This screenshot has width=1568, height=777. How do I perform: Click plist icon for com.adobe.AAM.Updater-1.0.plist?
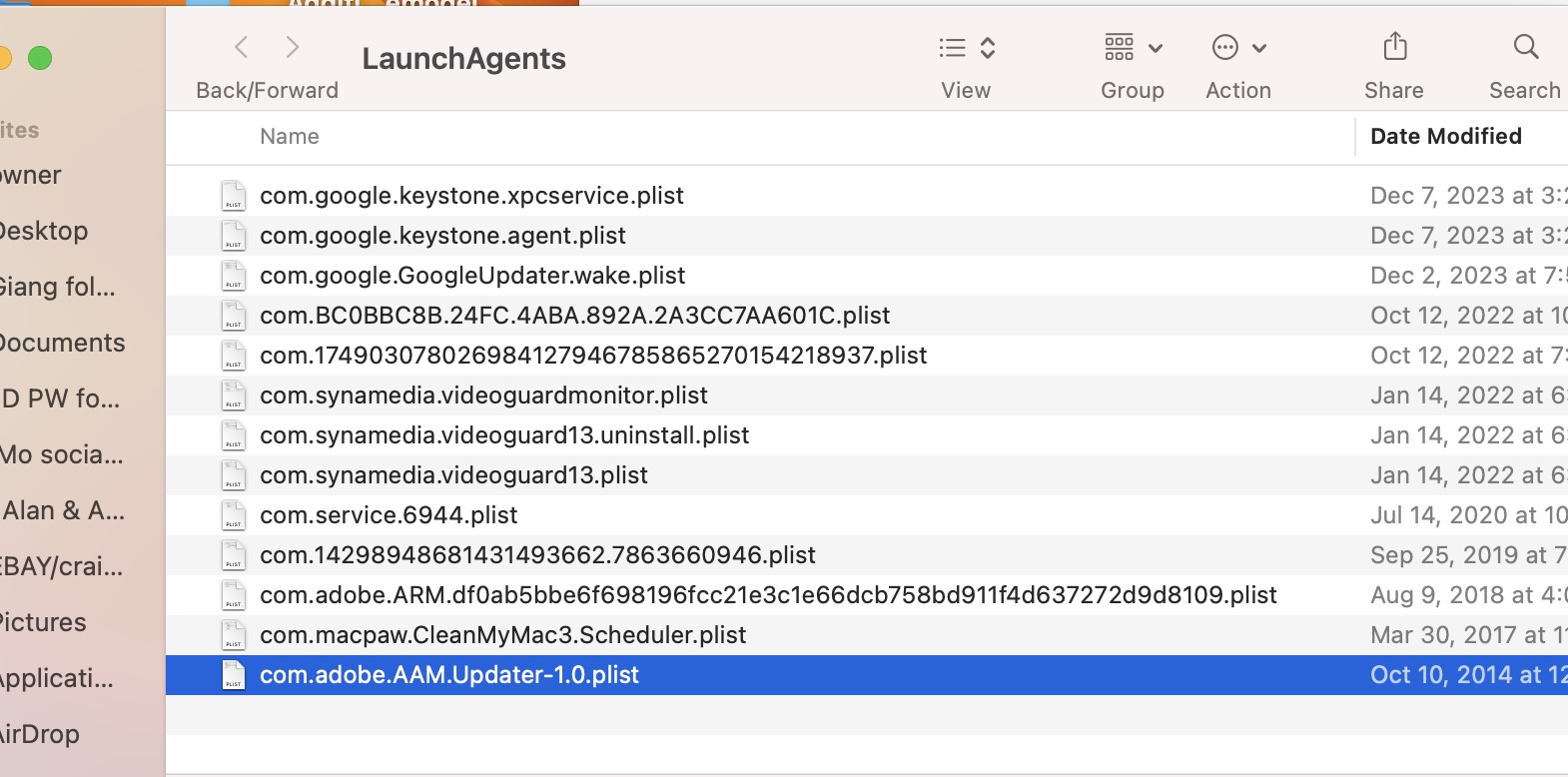point(234,675)
